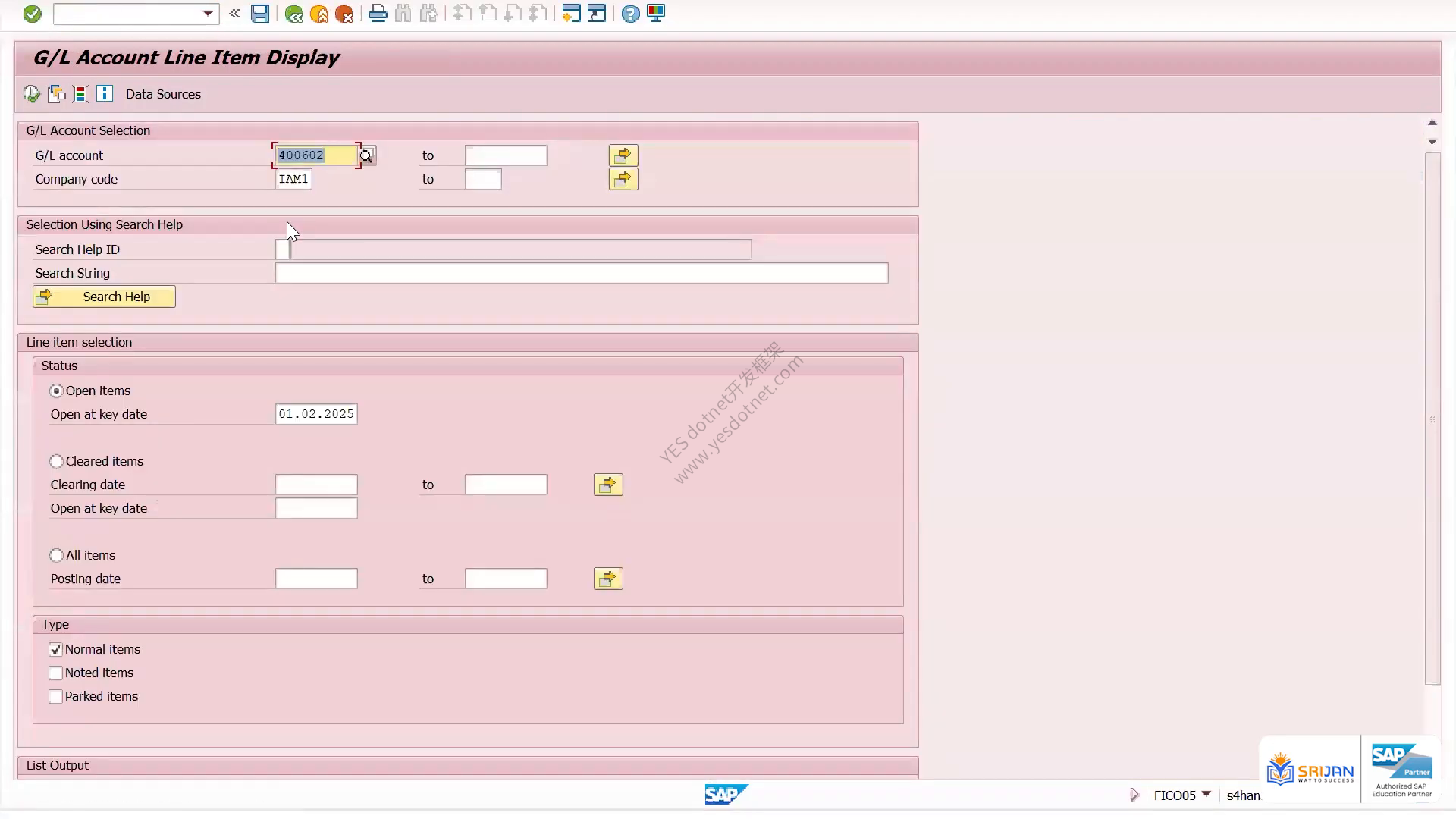Click the green Back arrow icon
1456x819 pixels.
coord(293,14)
